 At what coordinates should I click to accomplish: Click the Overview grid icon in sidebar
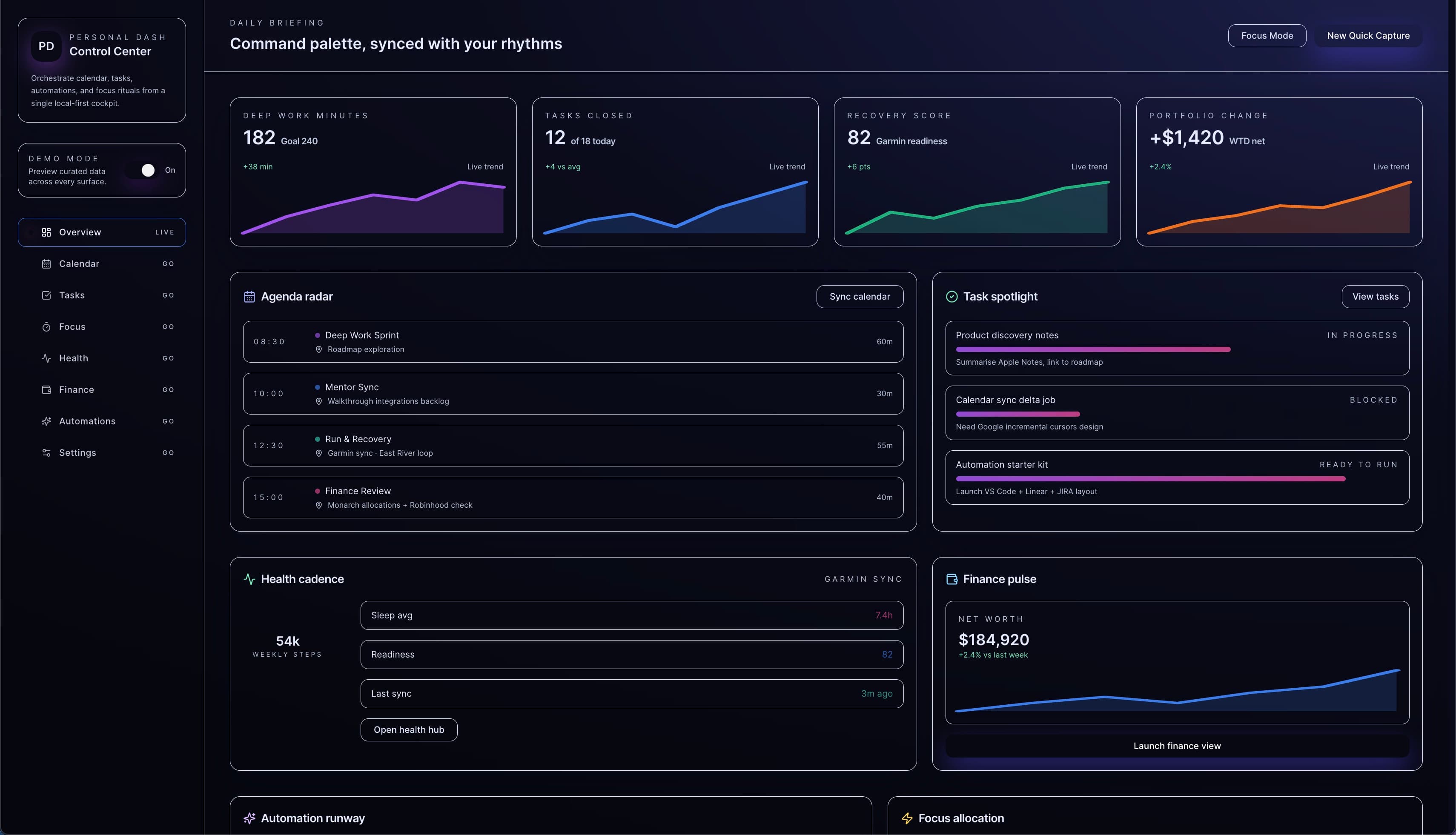[46, 232]
